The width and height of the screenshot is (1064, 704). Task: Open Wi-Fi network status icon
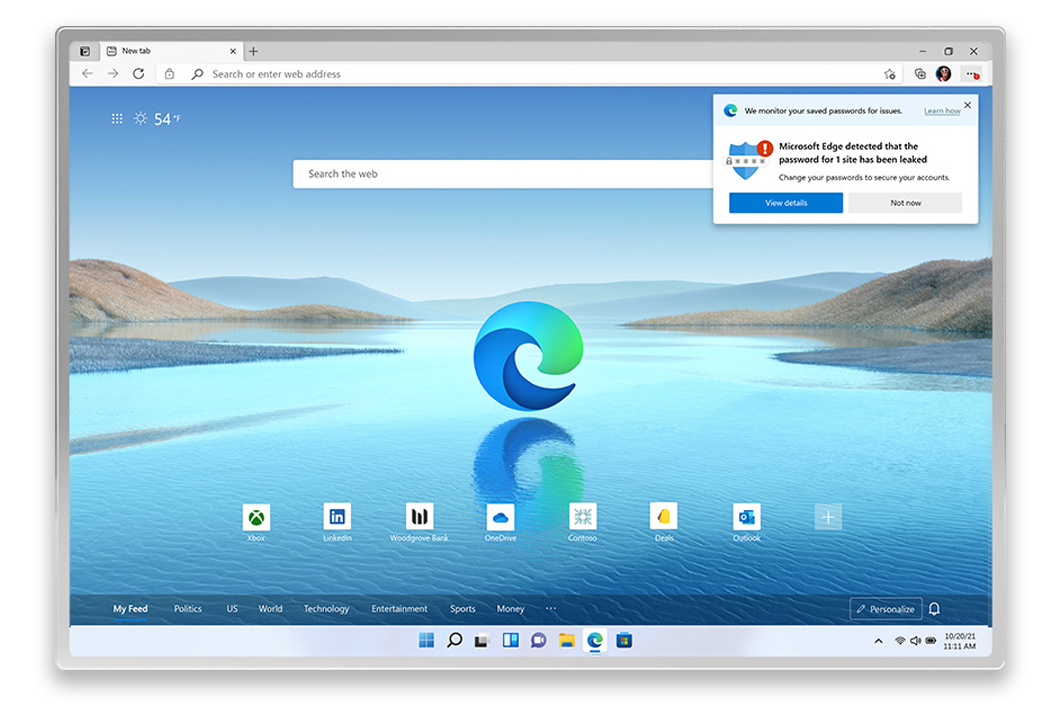point(900,640)
